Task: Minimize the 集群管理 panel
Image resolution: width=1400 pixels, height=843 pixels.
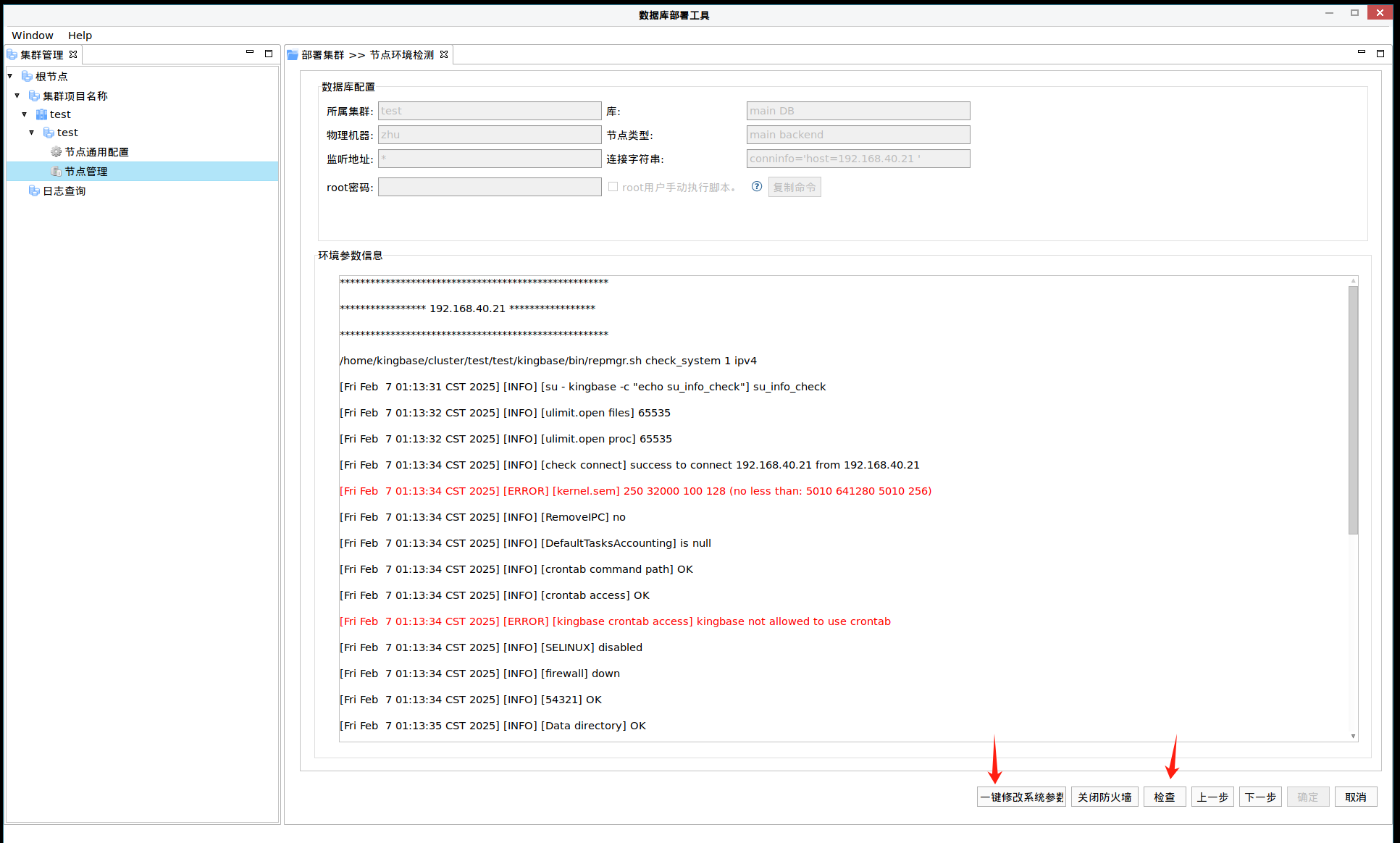Action: tap(250, 53)
